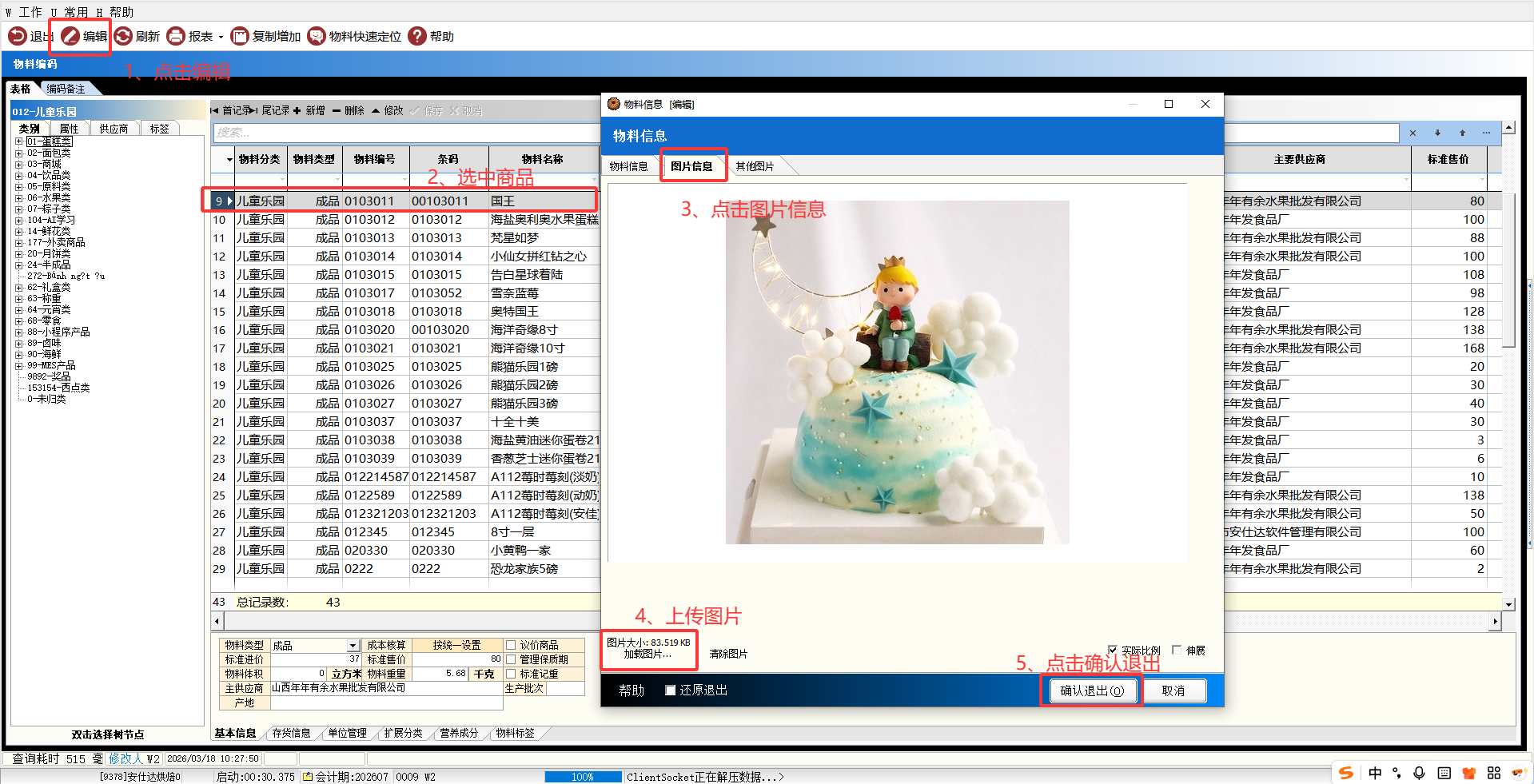The image size is (1534, 784).
Task: Toggle the 伸展 stretch checkbox
Action: pyautogui.click(x=1177, y=650)
